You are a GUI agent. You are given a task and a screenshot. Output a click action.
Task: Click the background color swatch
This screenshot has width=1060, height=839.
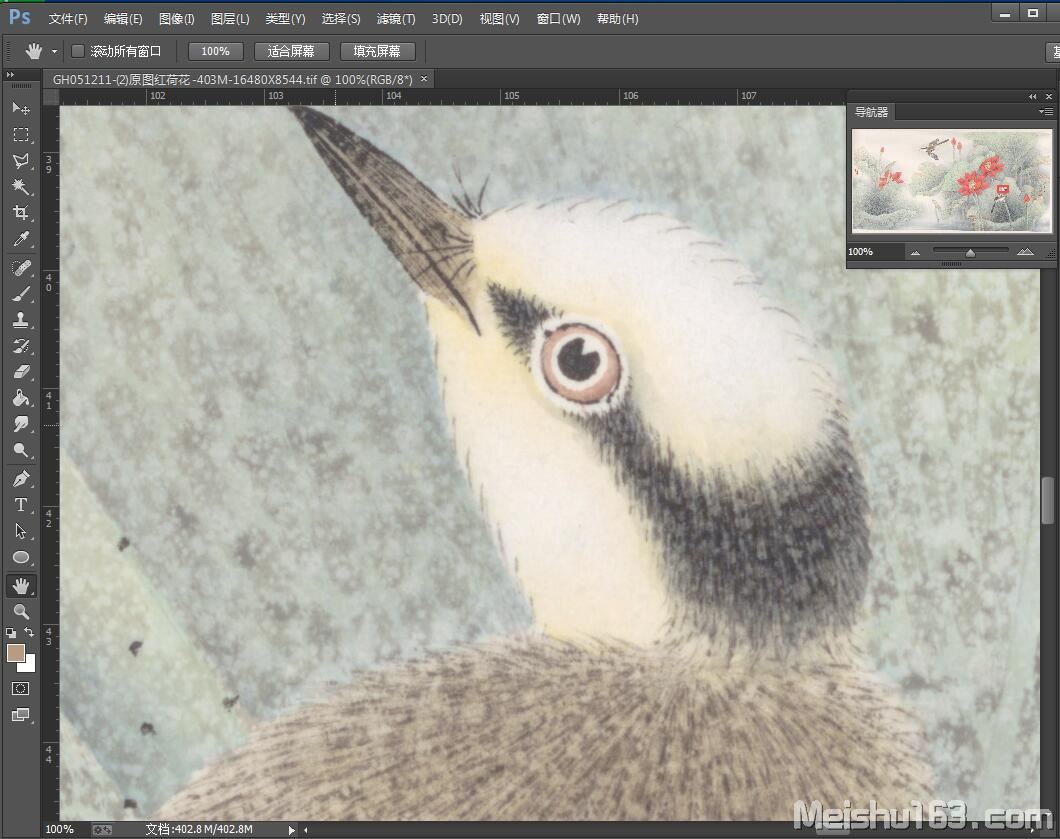coord(29,665)
